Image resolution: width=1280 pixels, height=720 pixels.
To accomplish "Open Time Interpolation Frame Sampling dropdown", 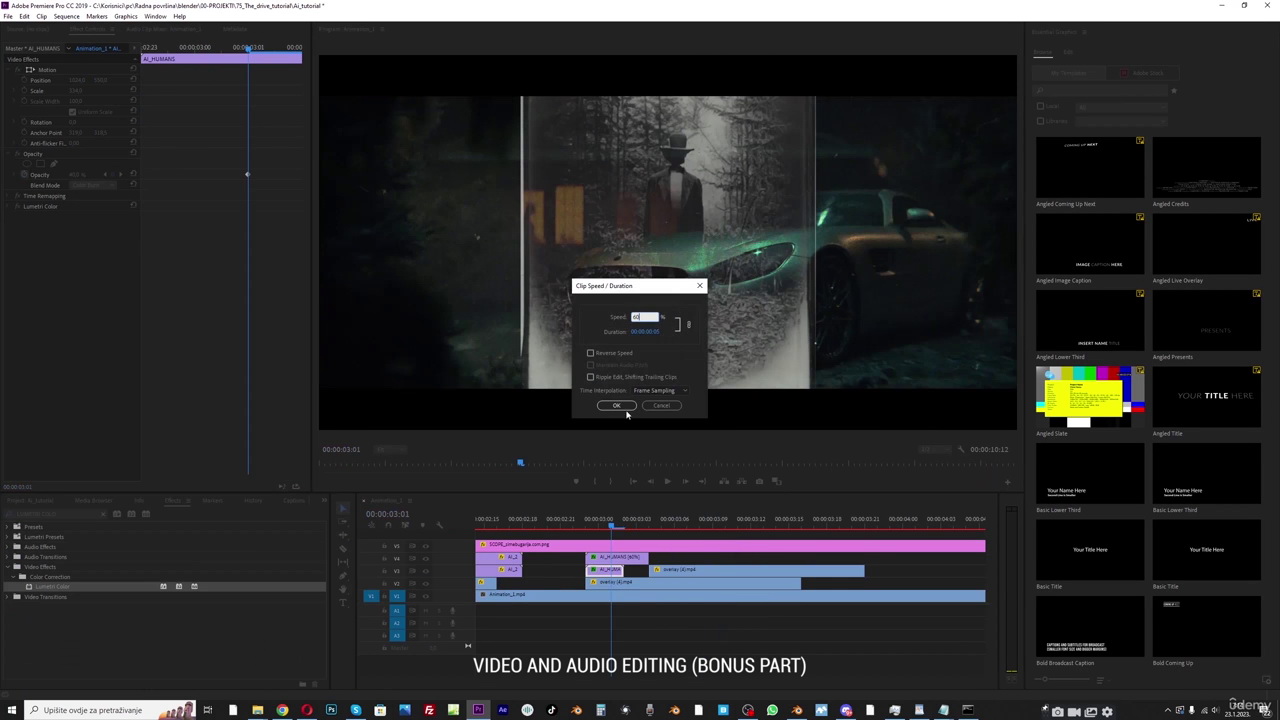I will (x=660, y=390).
